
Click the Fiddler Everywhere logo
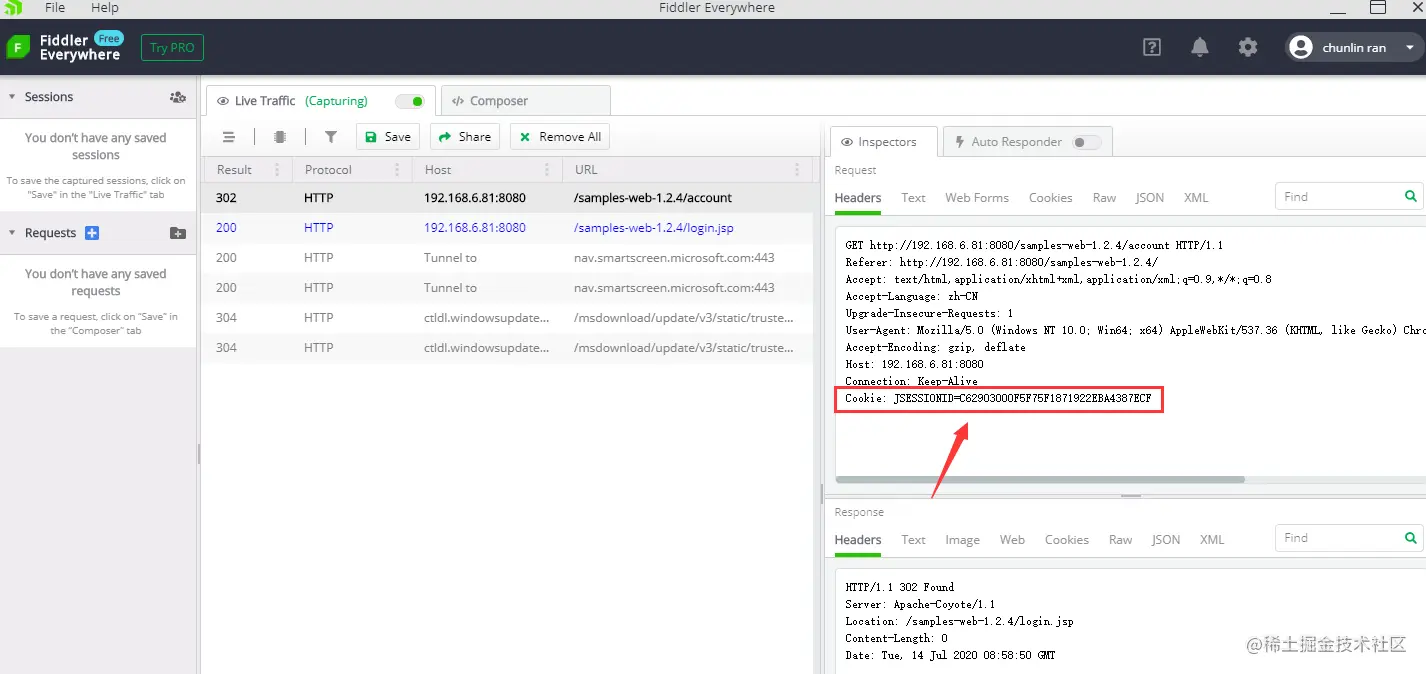pyautogui.click(x=64, y=47)
